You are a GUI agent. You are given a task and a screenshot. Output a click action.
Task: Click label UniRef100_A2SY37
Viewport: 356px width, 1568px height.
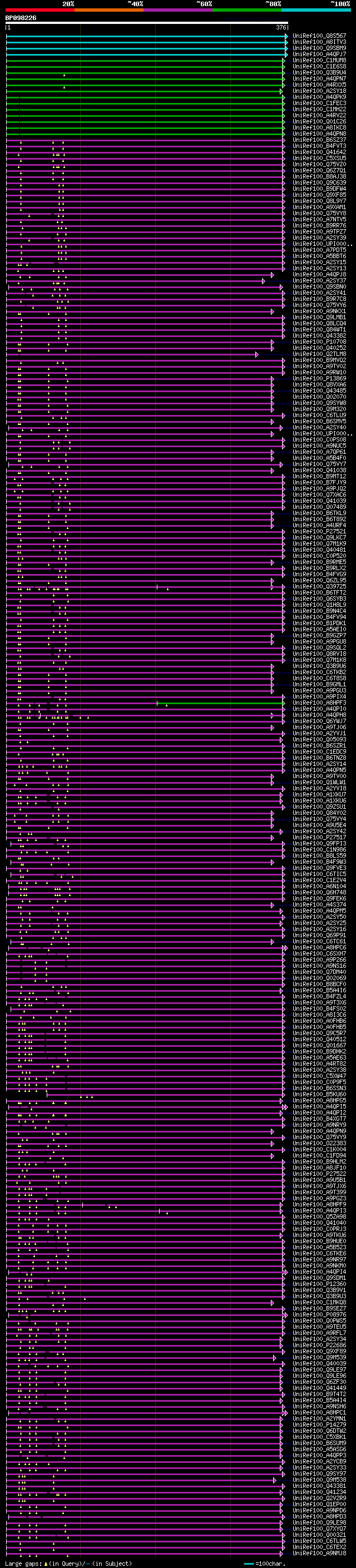319,280
